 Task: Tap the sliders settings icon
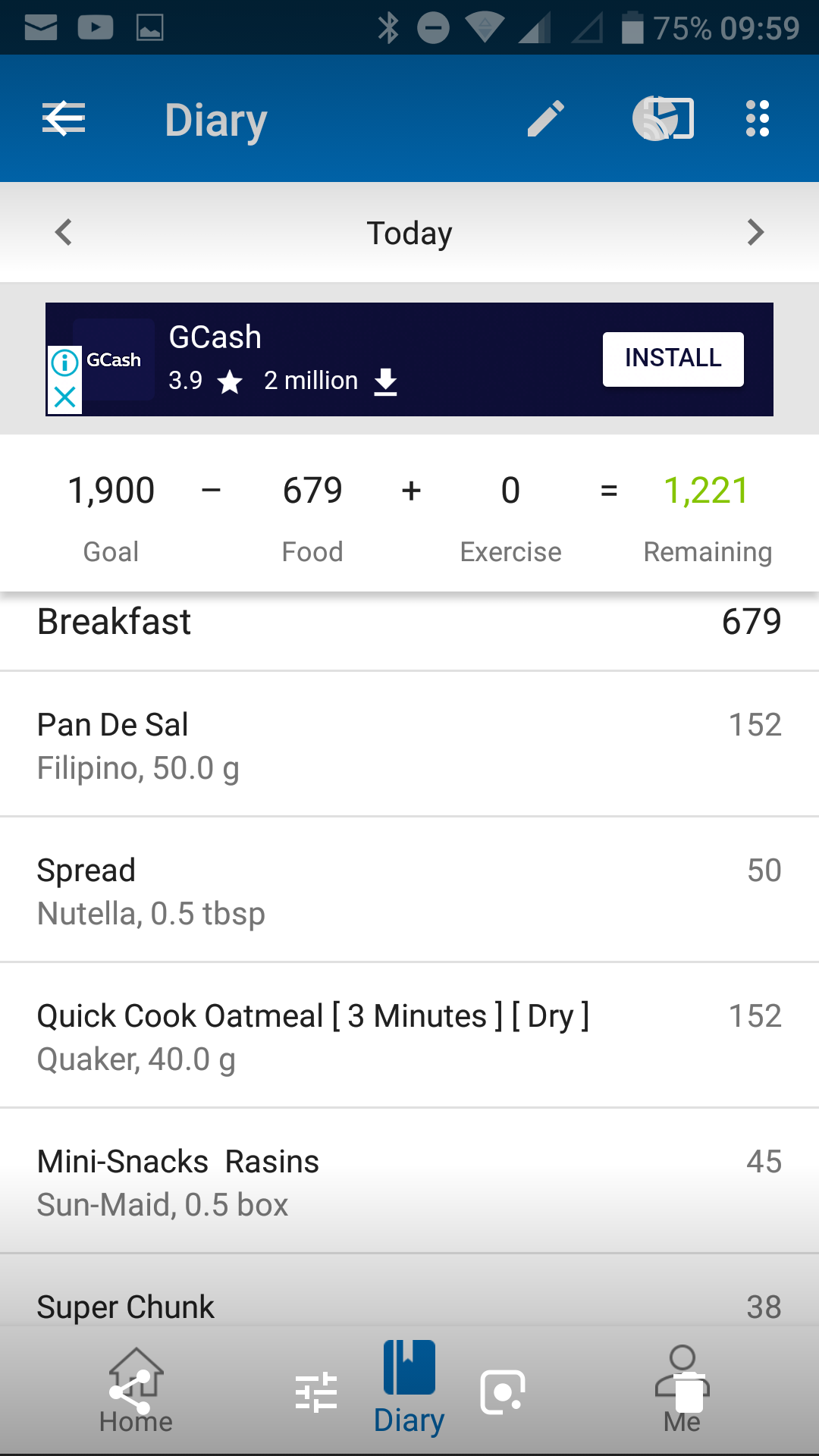[x=316, y=1392]
